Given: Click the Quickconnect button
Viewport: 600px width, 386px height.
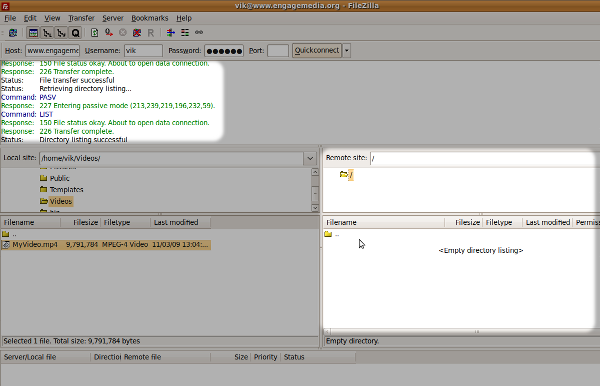Looking at the screenshot, I should pos(317,50).
